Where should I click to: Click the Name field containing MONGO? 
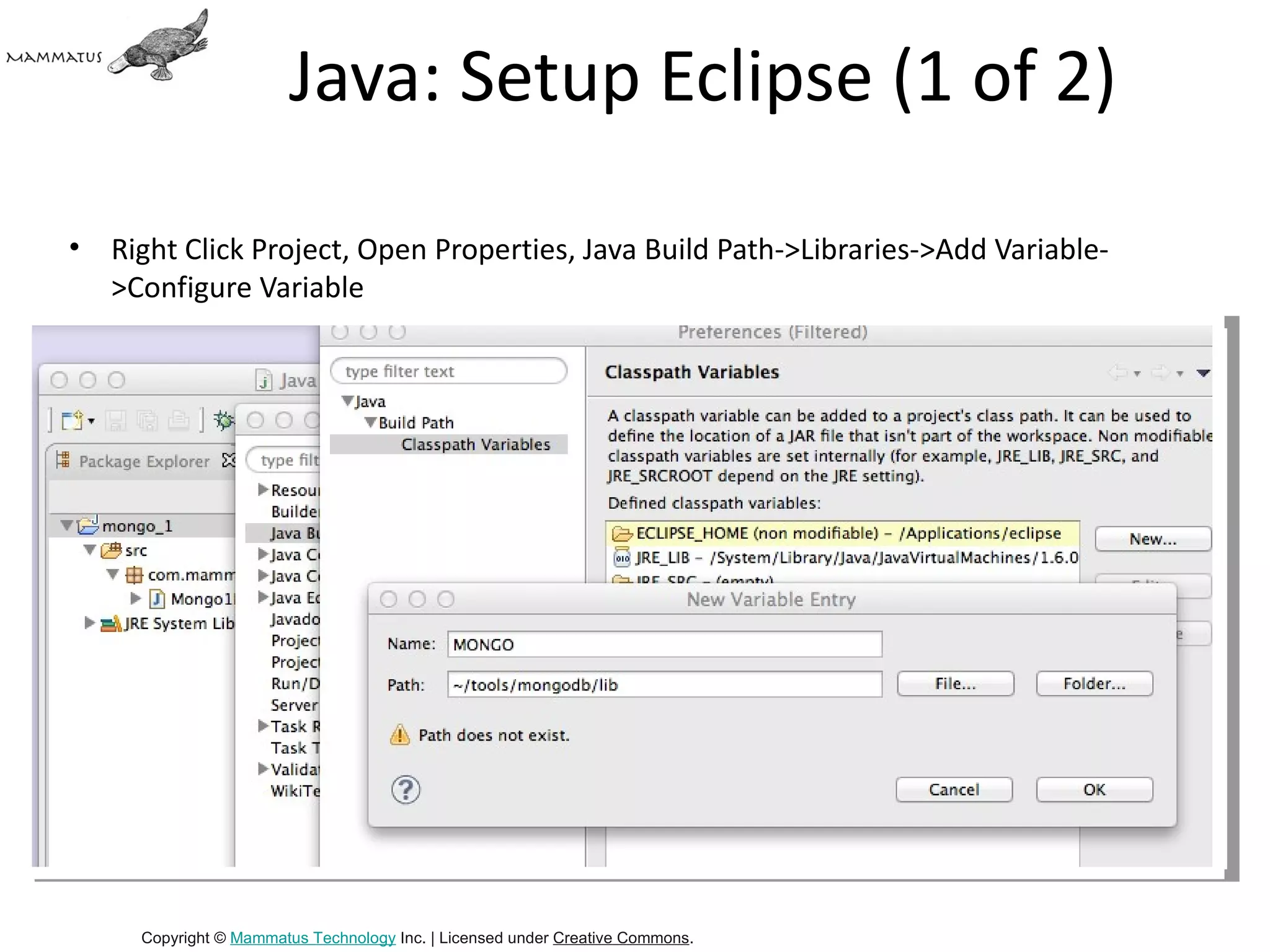pos(665,645)
